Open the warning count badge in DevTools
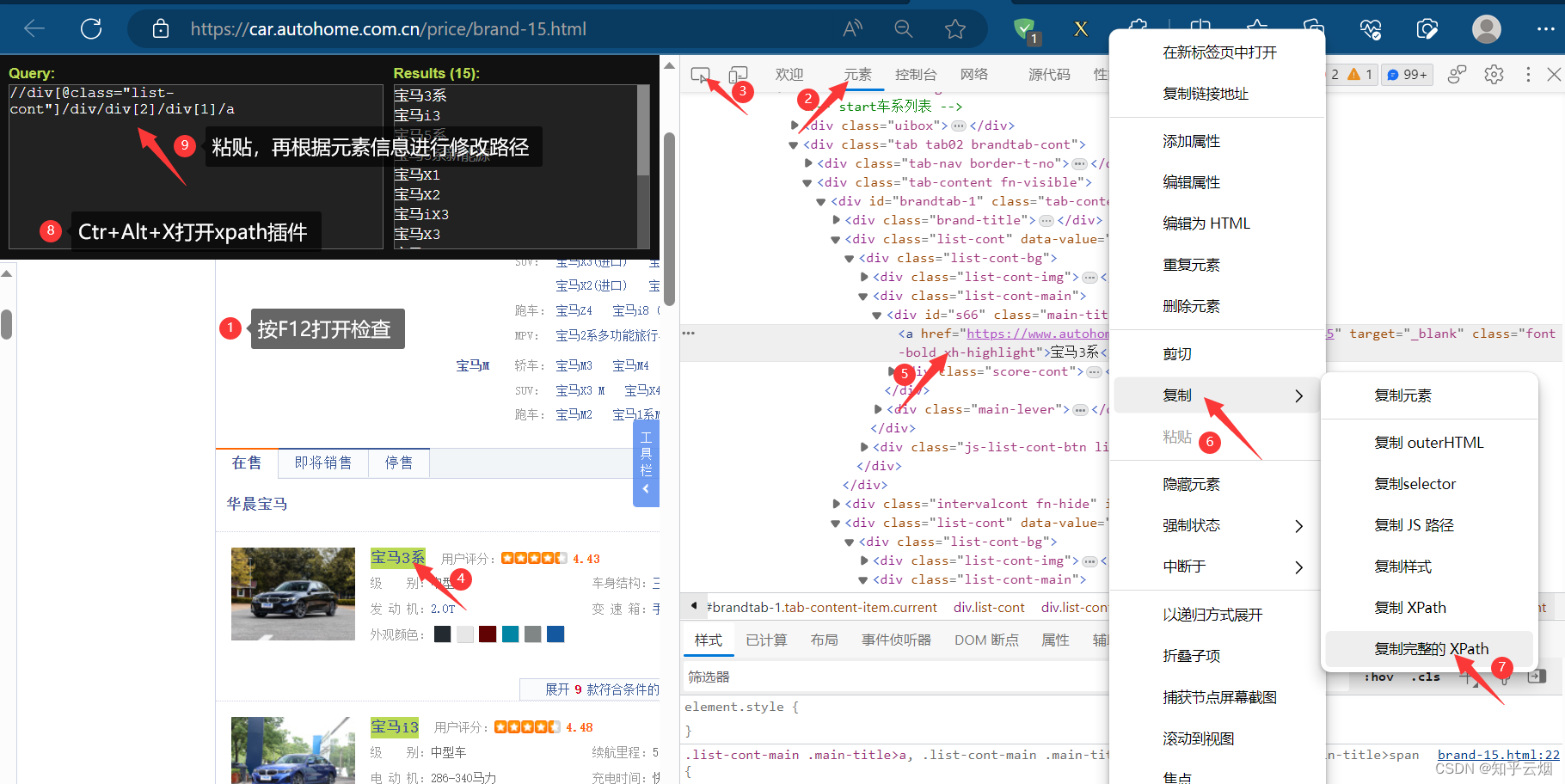Viewport: 1565px width, 784px height. pos(1359,75)
